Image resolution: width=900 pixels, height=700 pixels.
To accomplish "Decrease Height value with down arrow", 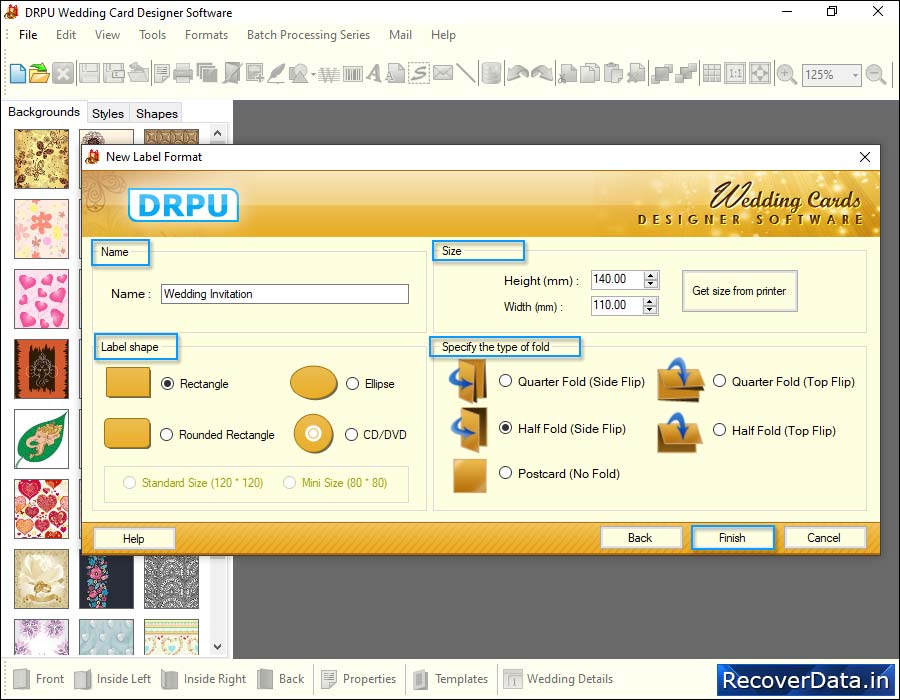I will 650,284.
